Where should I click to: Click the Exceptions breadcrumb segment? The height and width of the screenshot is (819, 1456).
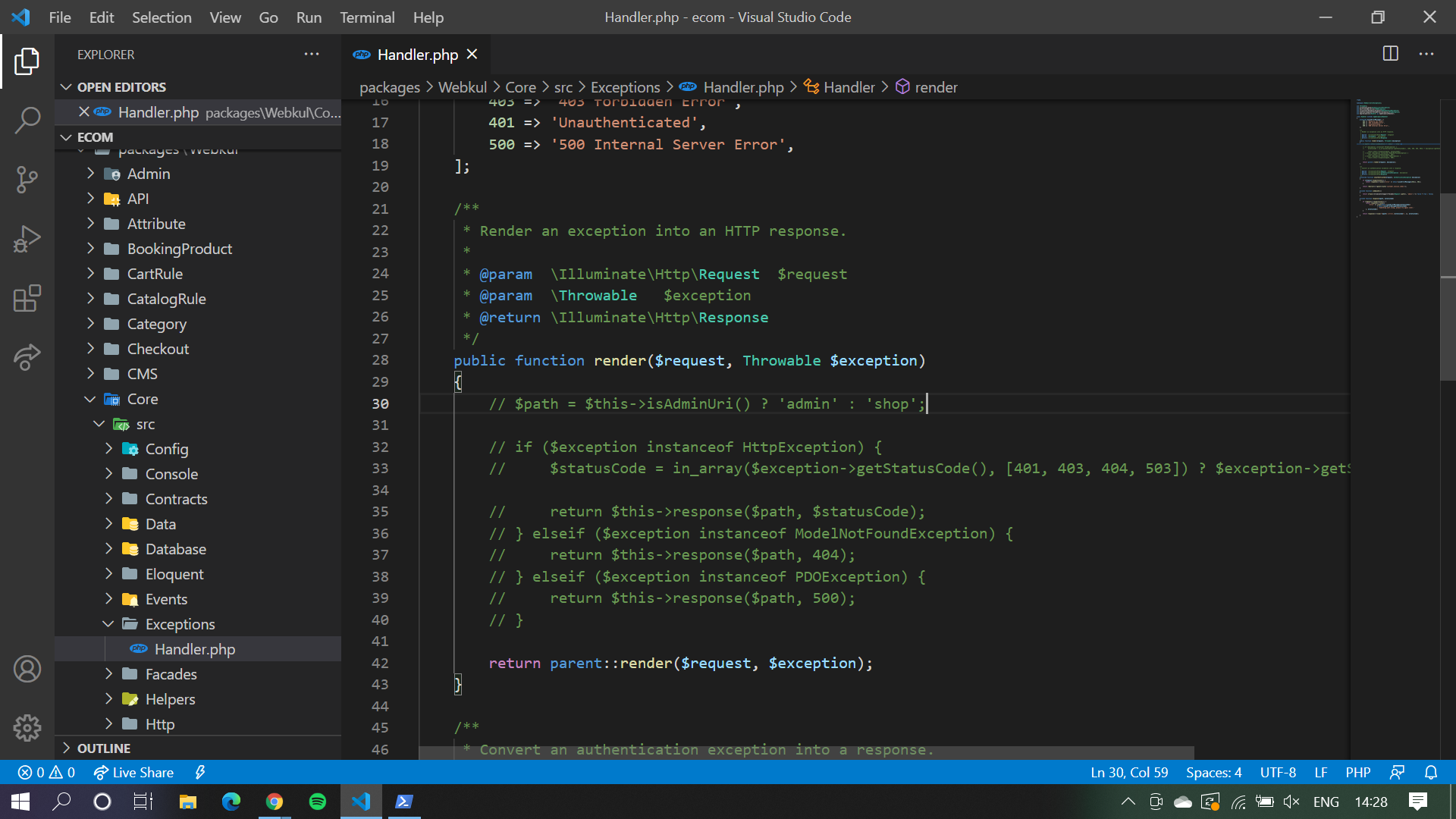click(x=625, y=87)
